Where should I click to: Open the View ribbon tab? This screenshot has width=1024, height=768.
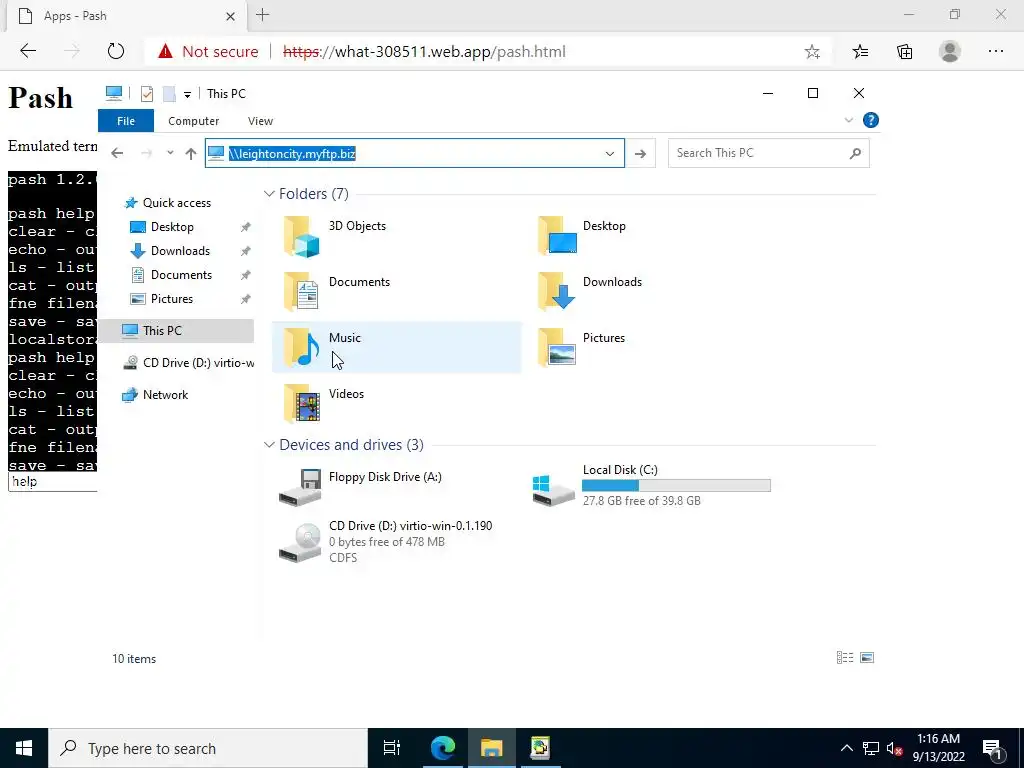click(260, 121)
